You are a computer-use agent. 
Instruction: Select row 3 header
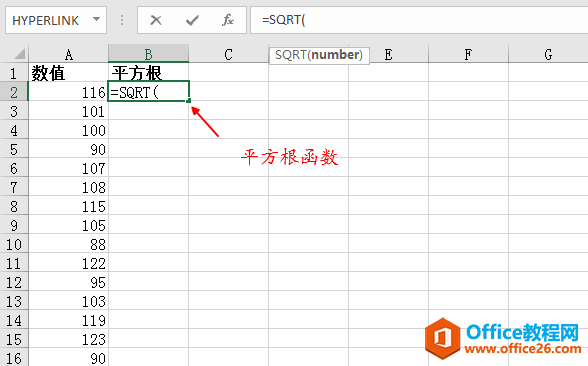(x=14, y=111)
